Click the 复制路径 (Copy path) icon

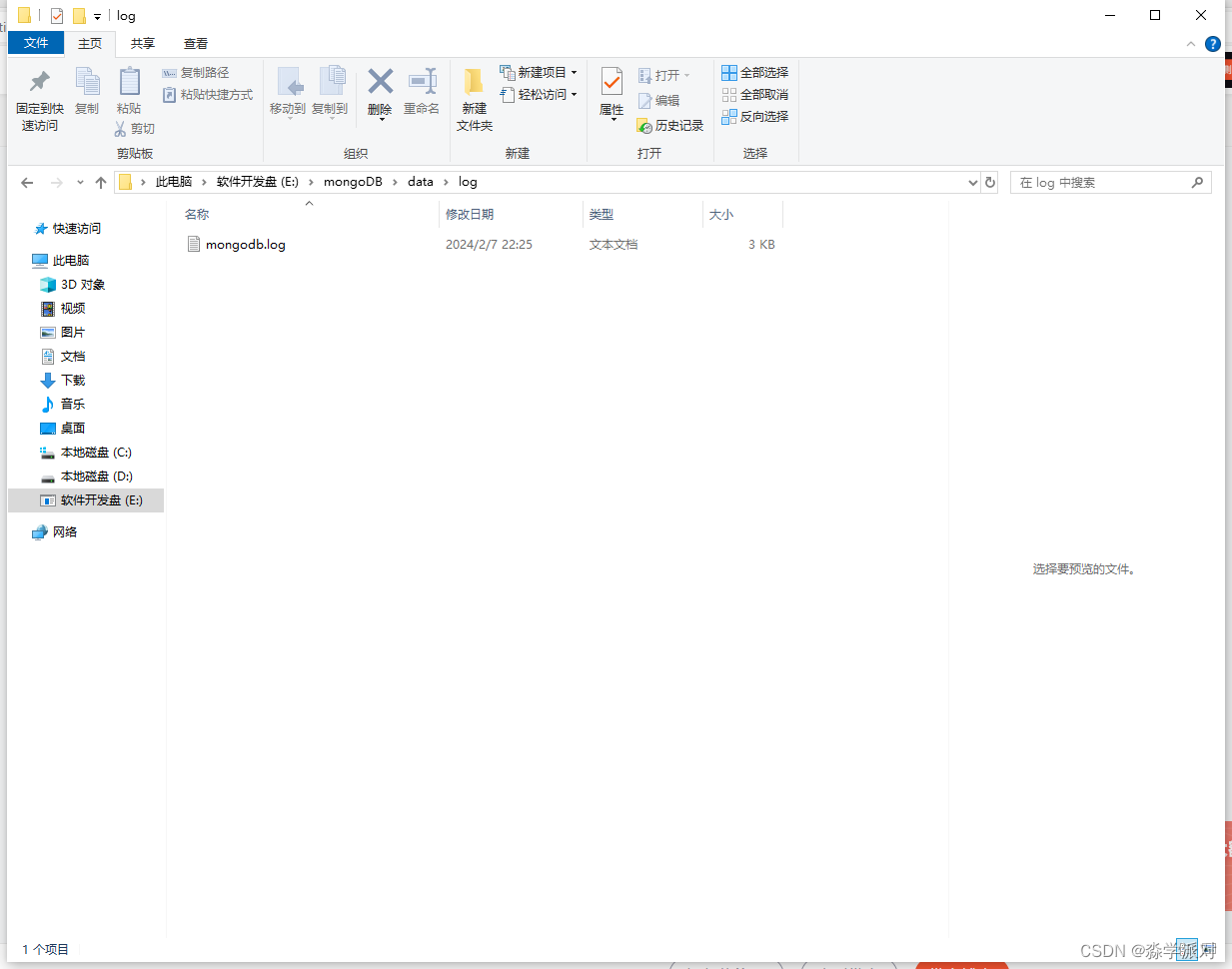[x=195, y=72]
